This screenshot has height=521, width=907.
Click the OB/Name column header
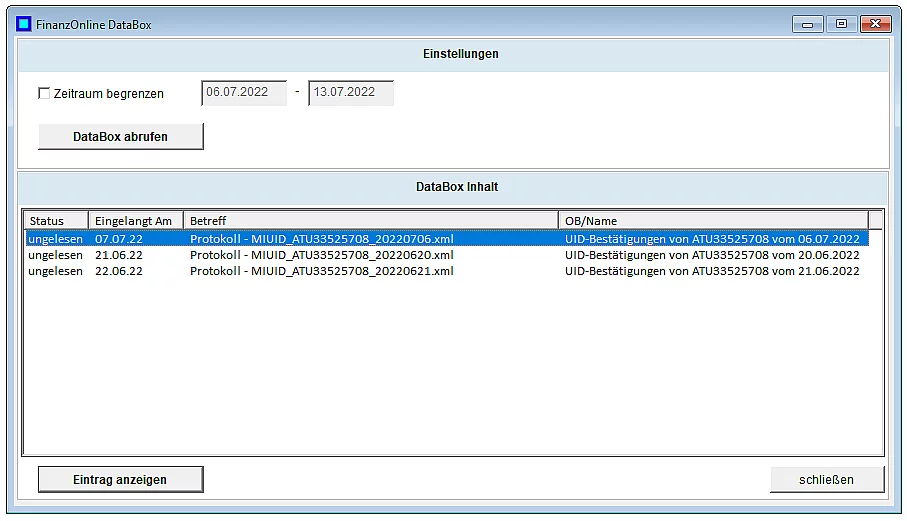712,221
